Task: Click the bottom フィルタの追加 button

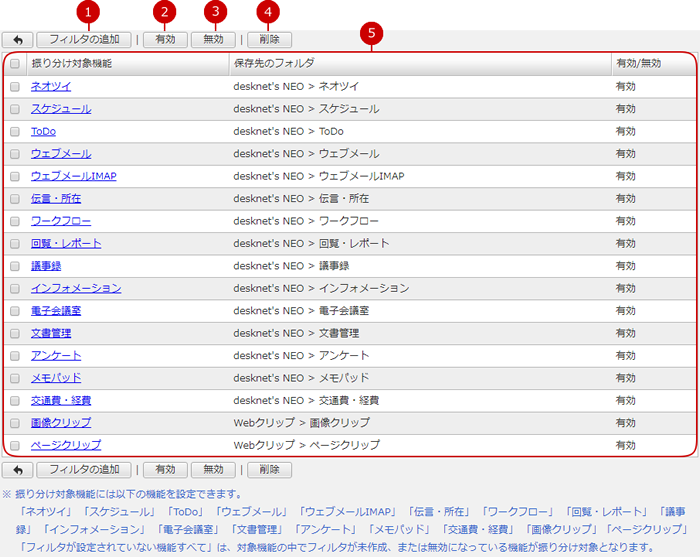Action: click(84, 469)
